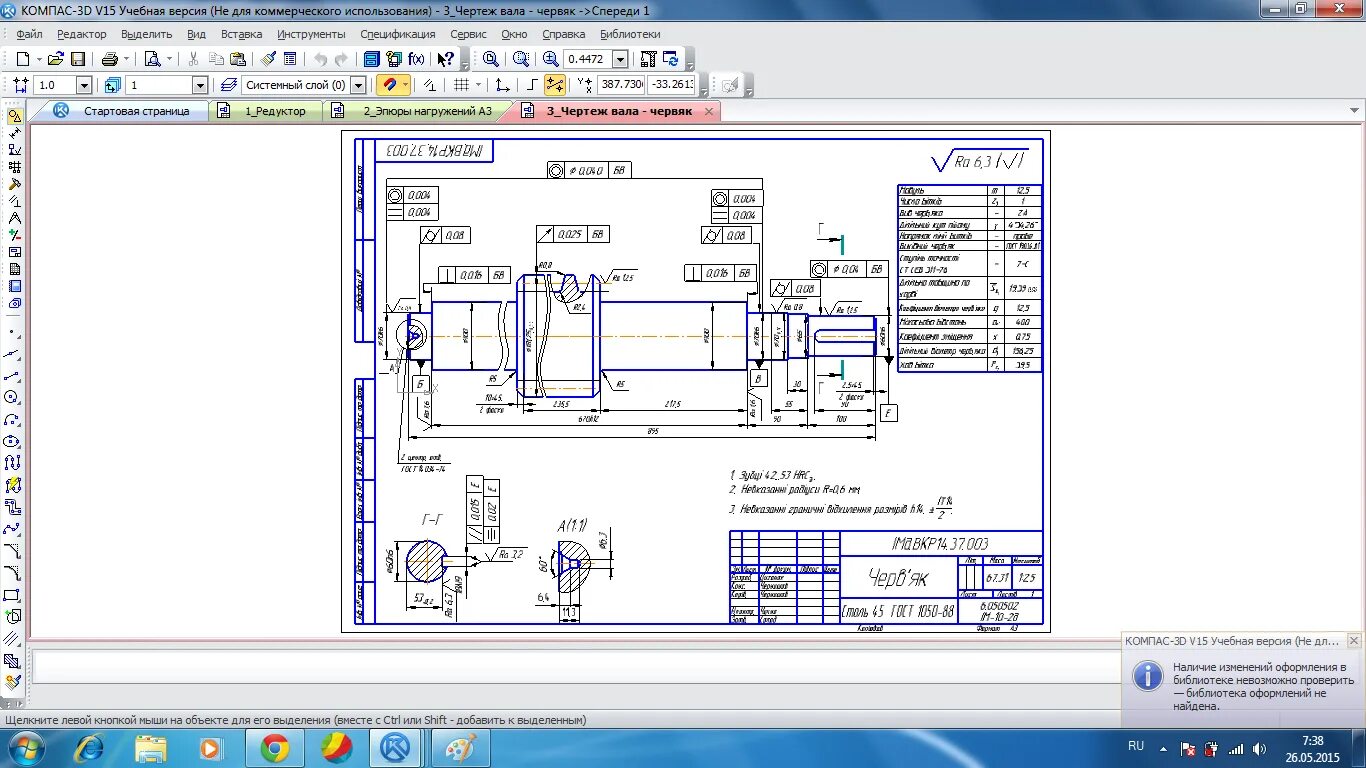
Task: Print the document
Action: tap(109, 59)
